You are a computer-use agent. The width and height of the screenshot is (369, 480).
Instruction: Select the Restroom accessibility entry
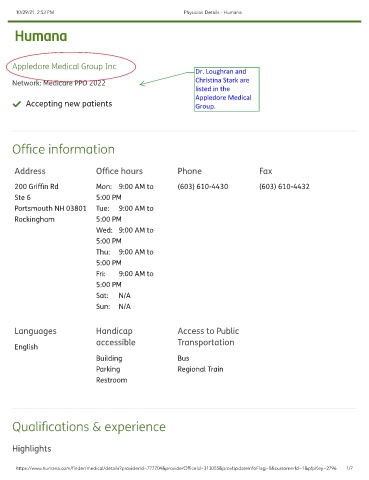coord(112,380)
